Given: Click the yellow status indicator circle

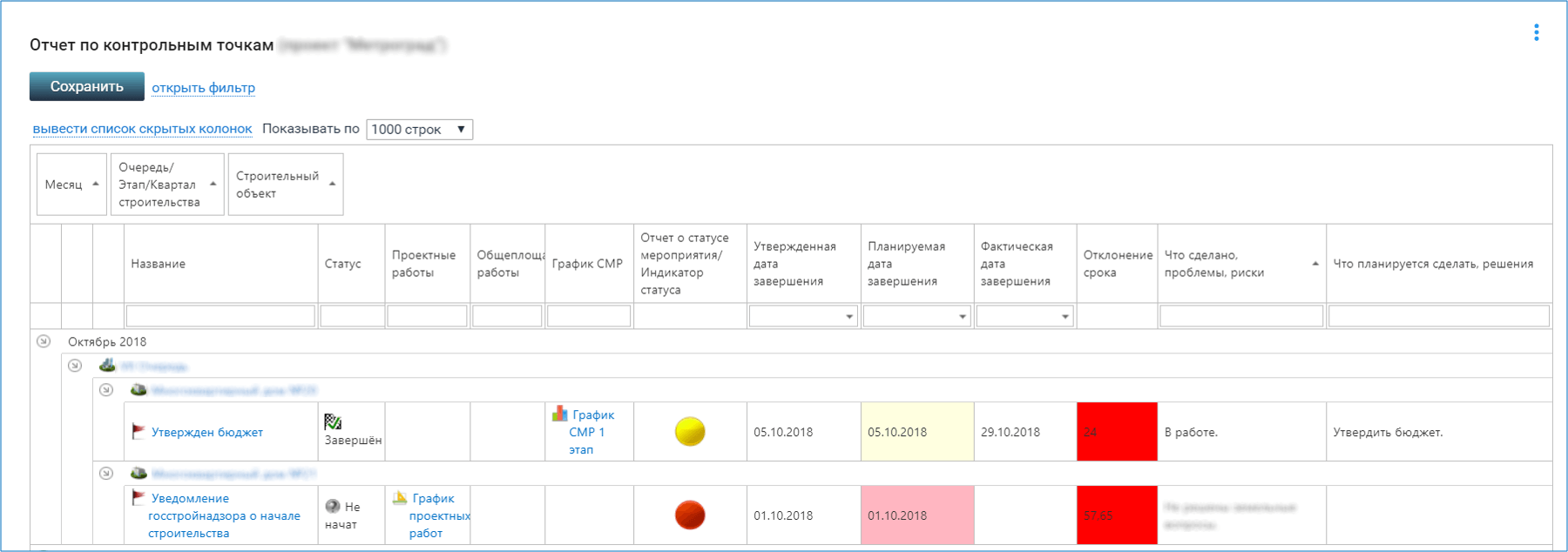Looking at the screenshot, I should pyautogui.click(x=690, y=432).
